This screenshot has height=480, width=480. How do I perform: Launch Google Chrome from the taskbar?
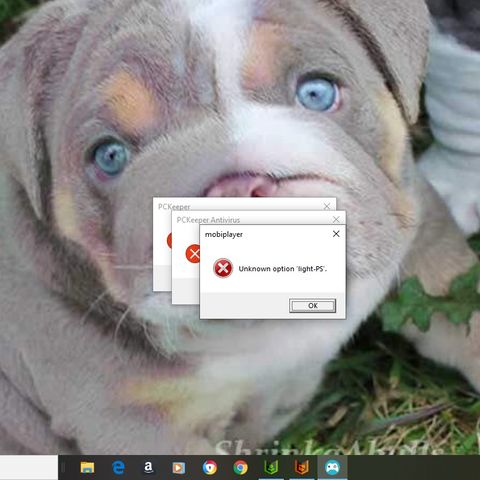(240, 468)
